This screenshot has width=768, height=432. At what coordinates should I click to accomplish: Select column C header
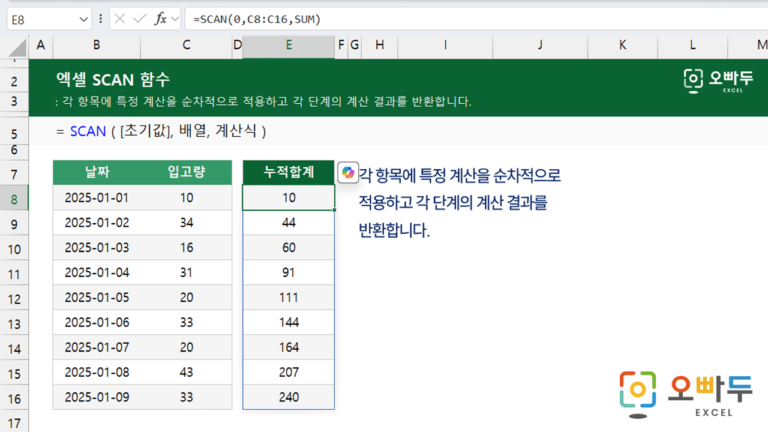tap(186, 46)
